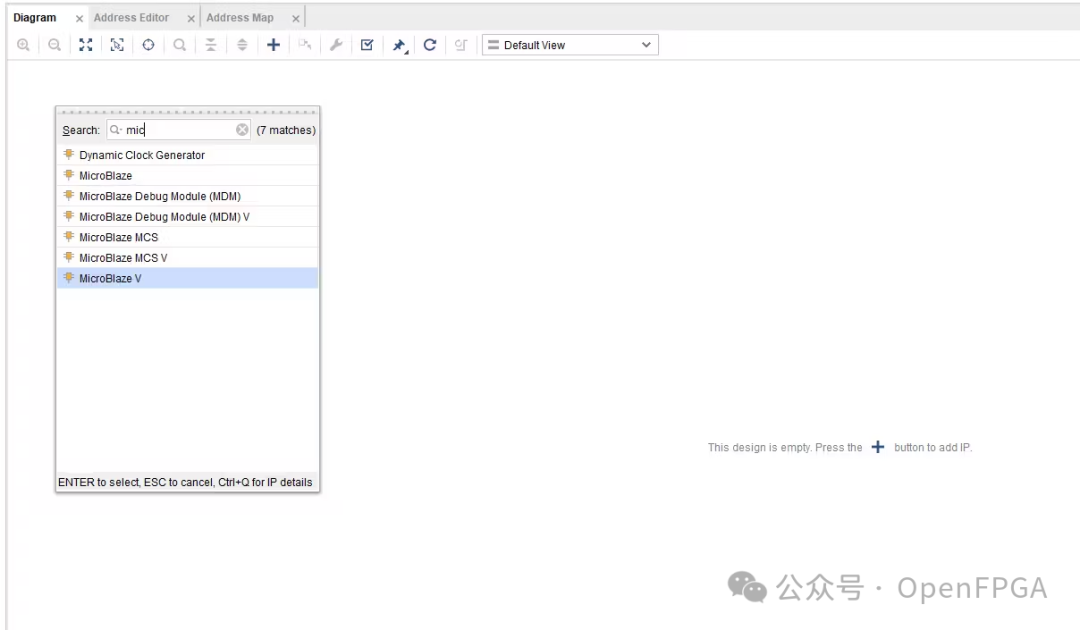Click the Zoom Out toolbar icon
Screen dimensions: 1080x630
pyautogui.click(x=54, y=45)
